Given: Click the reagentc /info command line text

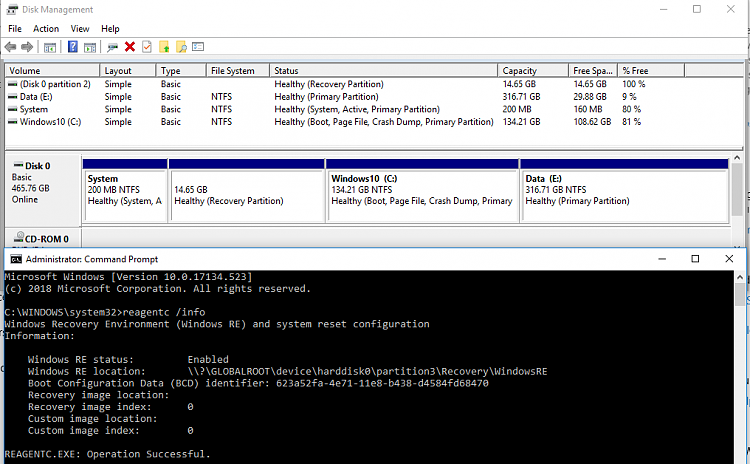Looking at the screenshot, I should pos(164,312).
